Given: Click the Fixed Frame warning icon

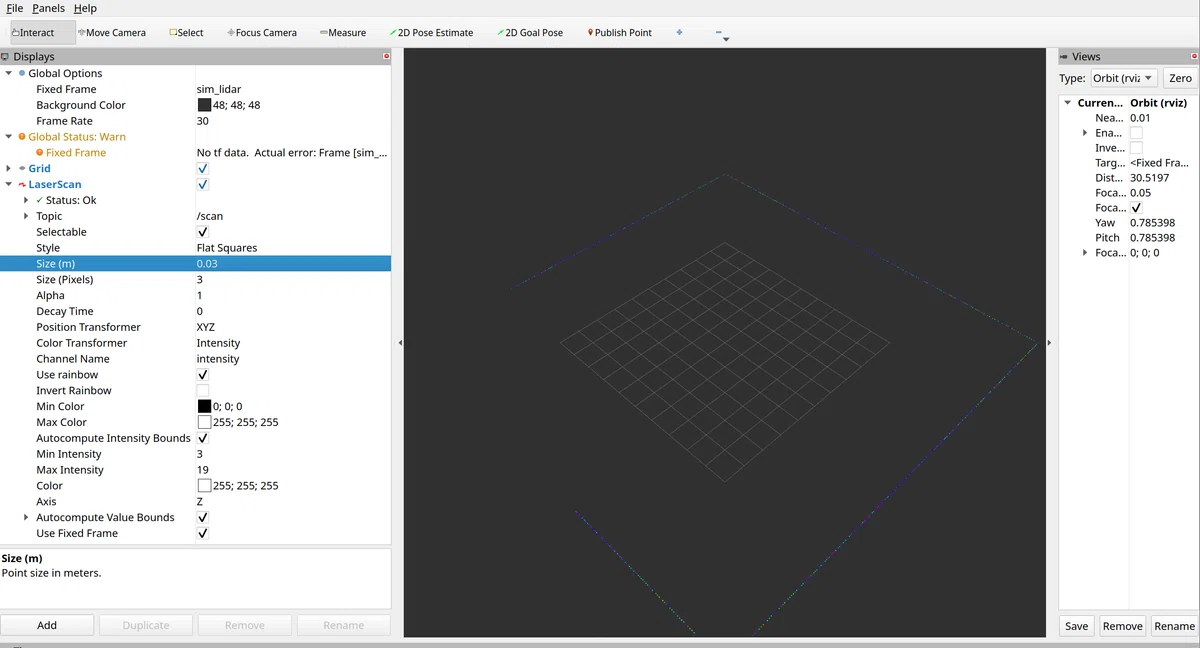Looking at the screenshot, I should (x=40, y=153).
